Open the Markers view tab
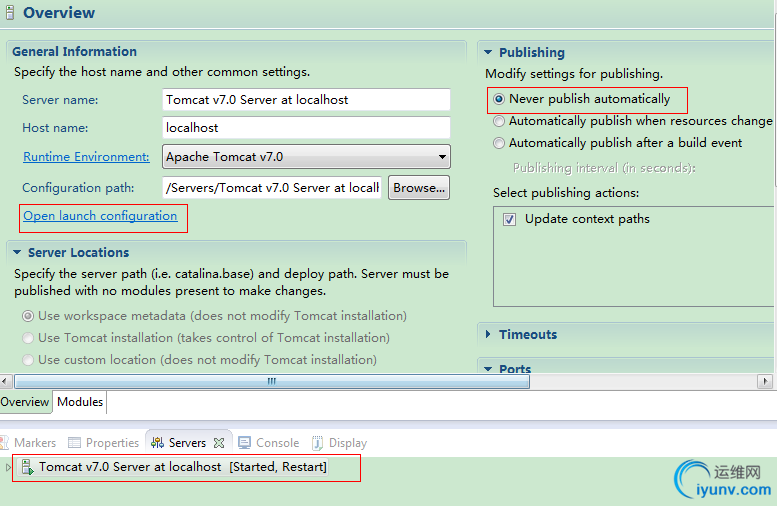The height and width of the screenshot is (506, 777). 28,443
